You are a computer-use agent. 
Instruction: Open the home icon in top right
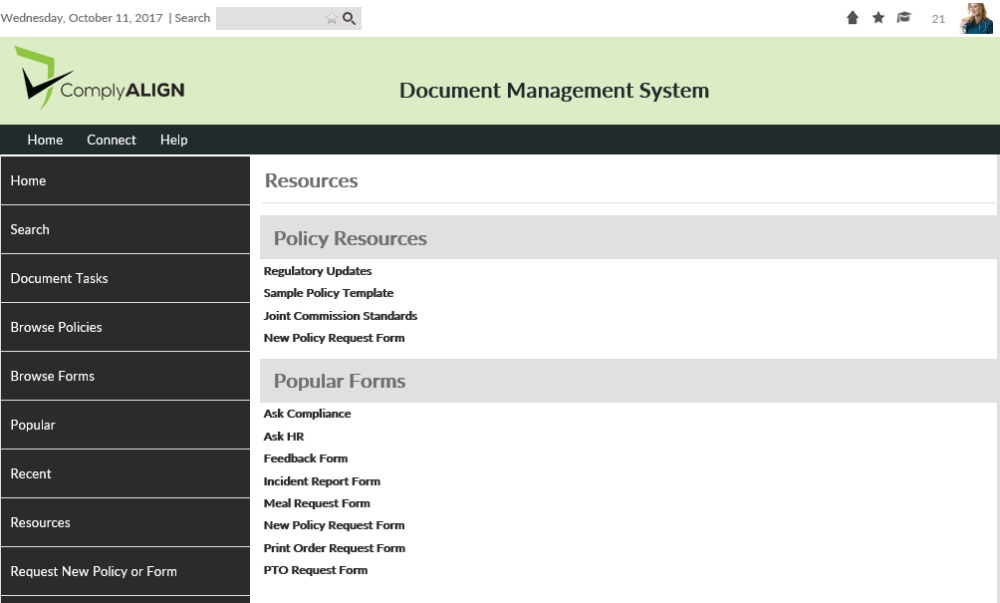click(853, 18)
